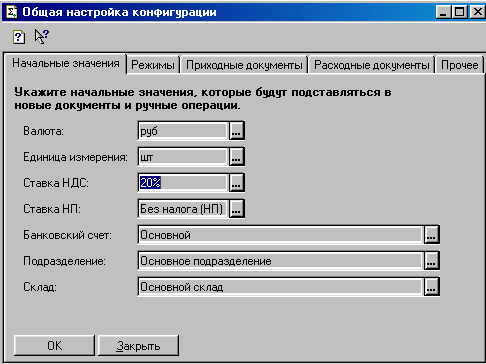Click into the Валюта field showing руб
Image resolution: width=486 pixels, height=364 pixels.
[x=183, y=131]
